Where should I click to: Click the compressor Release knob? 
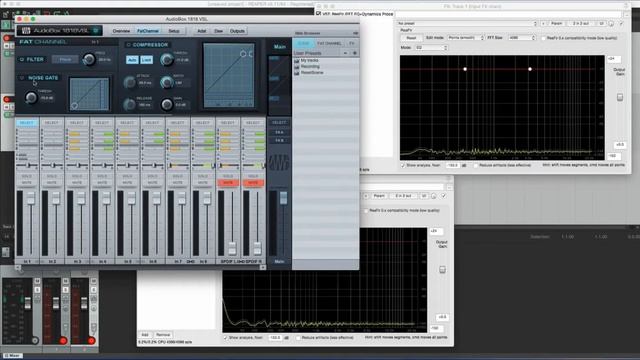click(x=129, y=105)
